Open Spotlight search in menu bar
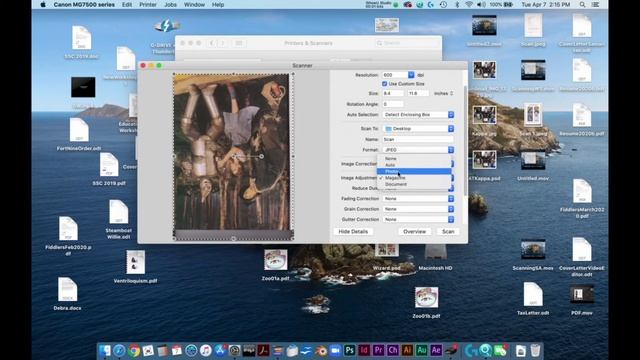 [582, 4]
